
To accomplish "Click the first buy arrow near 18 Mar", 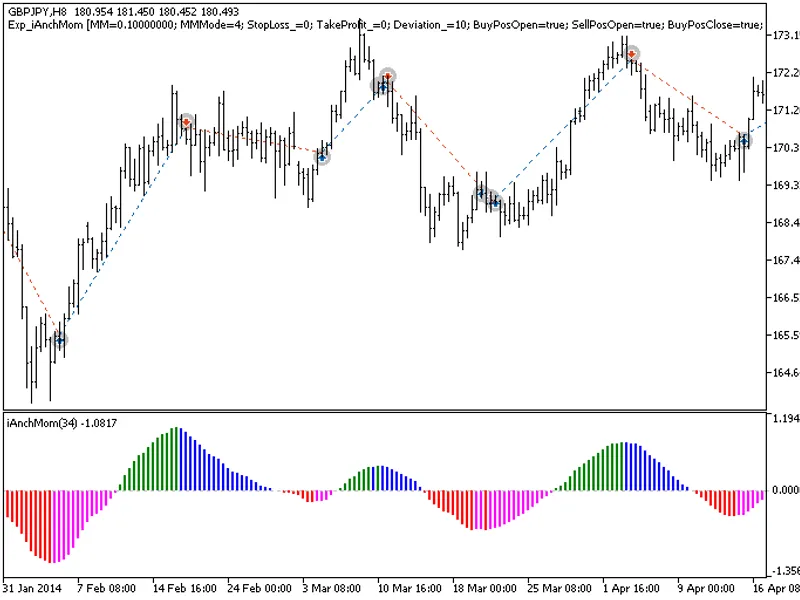I will click(x=480, y=193).
